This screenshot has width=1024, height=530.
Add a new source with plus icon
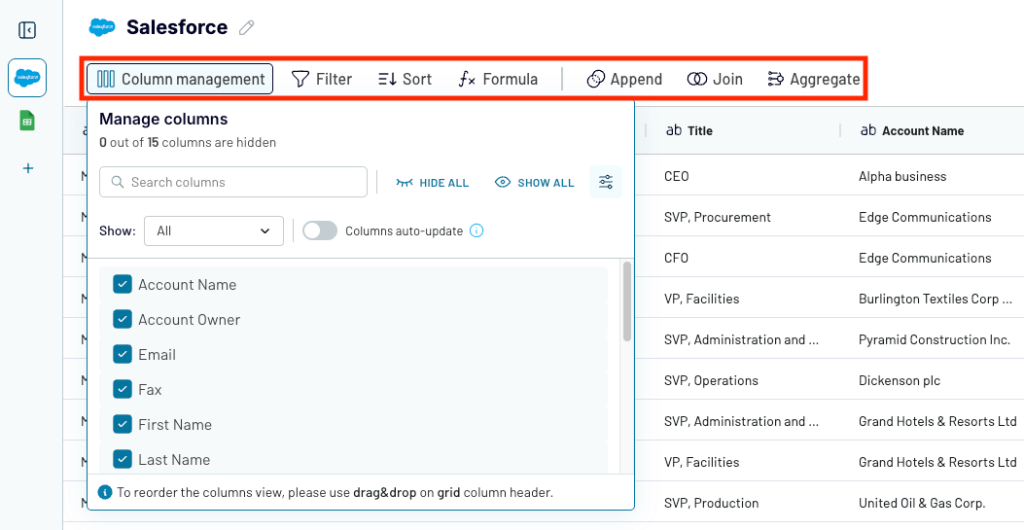pos(27,168)
